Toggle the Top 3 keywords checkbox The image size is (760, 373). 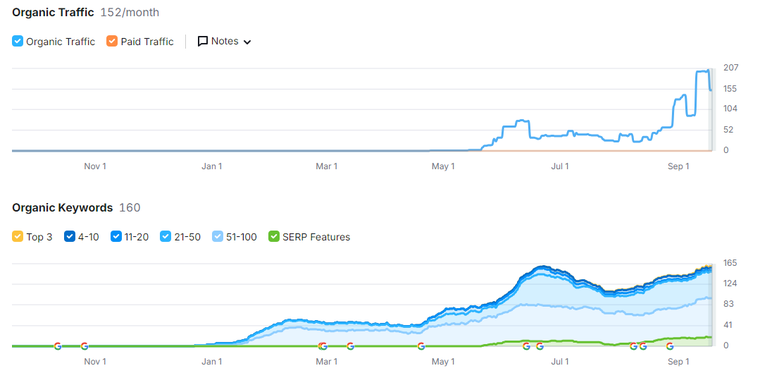(17, 237)
